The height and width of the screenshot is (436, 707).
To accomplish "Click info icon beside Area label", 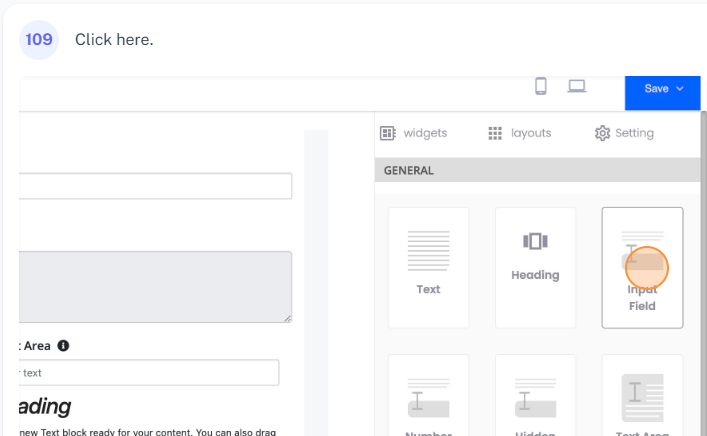I will point(63,346).
